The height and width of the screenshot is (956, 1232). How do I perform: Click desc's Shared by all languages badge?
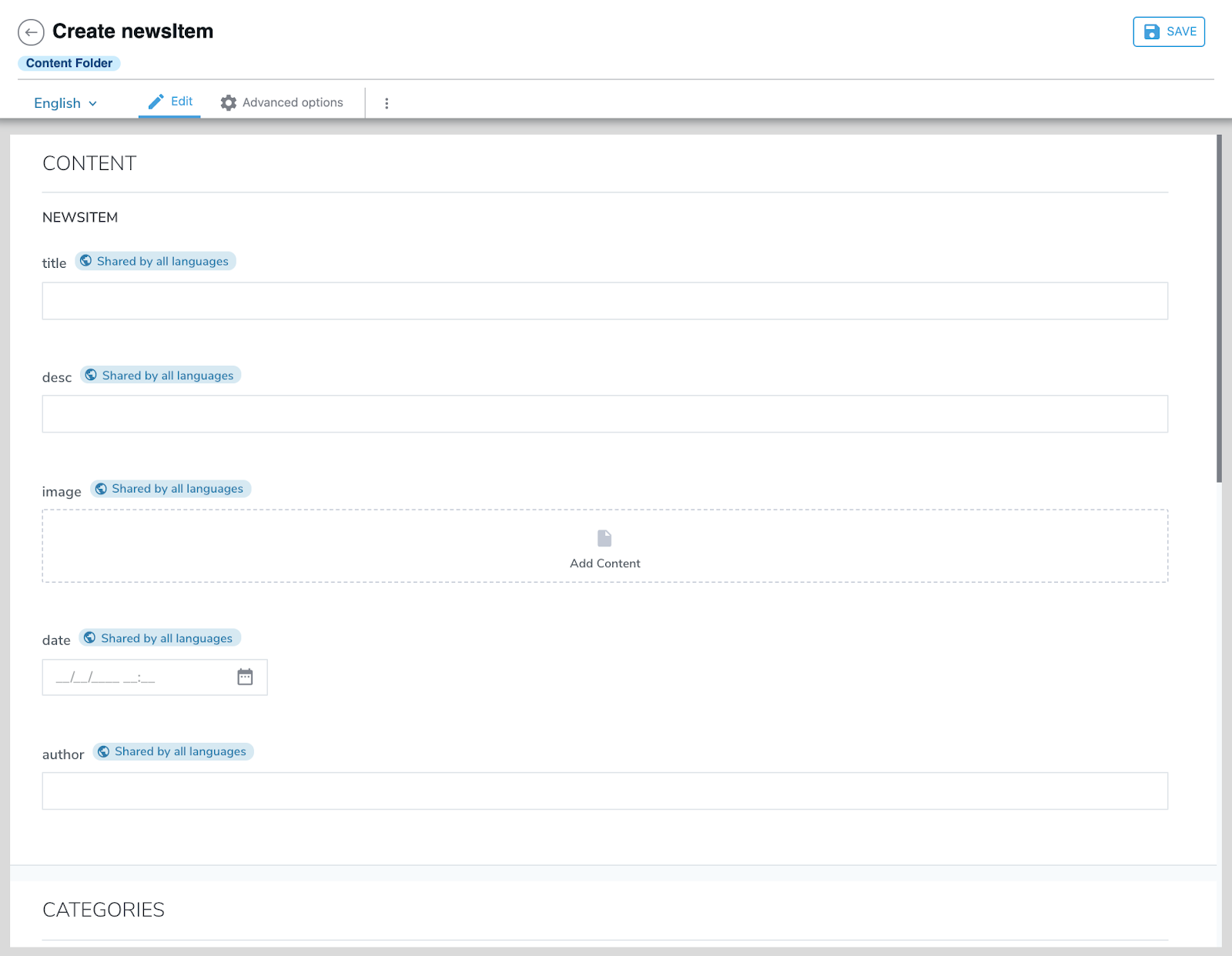[160, 375]
